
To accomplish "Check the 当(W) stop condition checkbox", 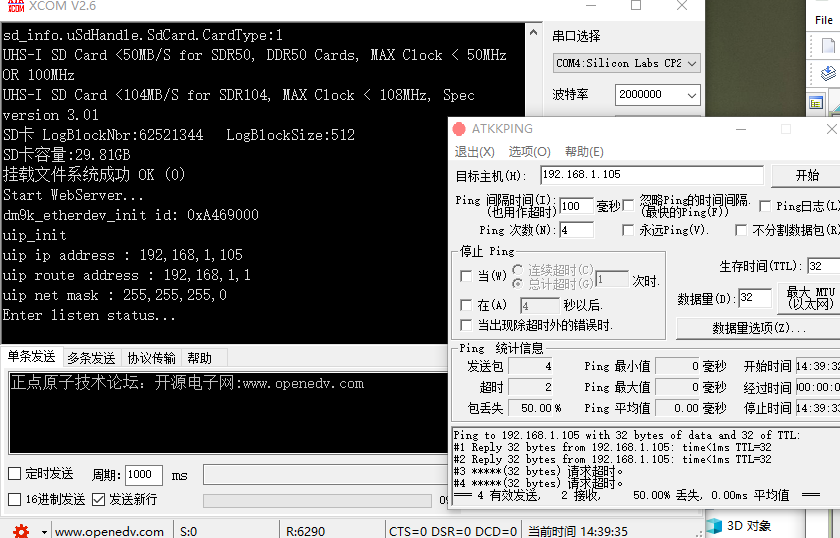I will [x=466, y=276].
